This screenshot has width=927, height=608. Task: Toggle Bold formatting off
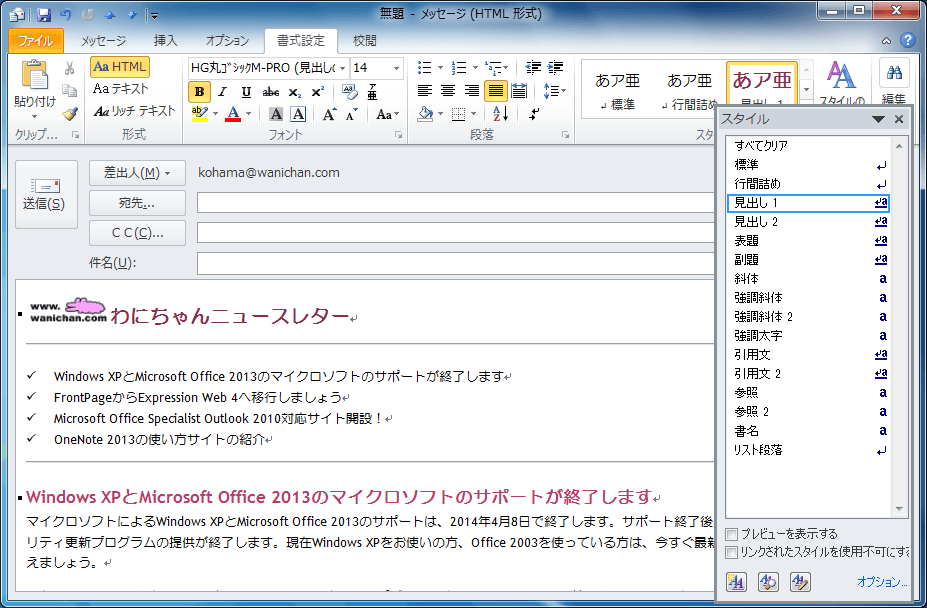tap(199, 92)
